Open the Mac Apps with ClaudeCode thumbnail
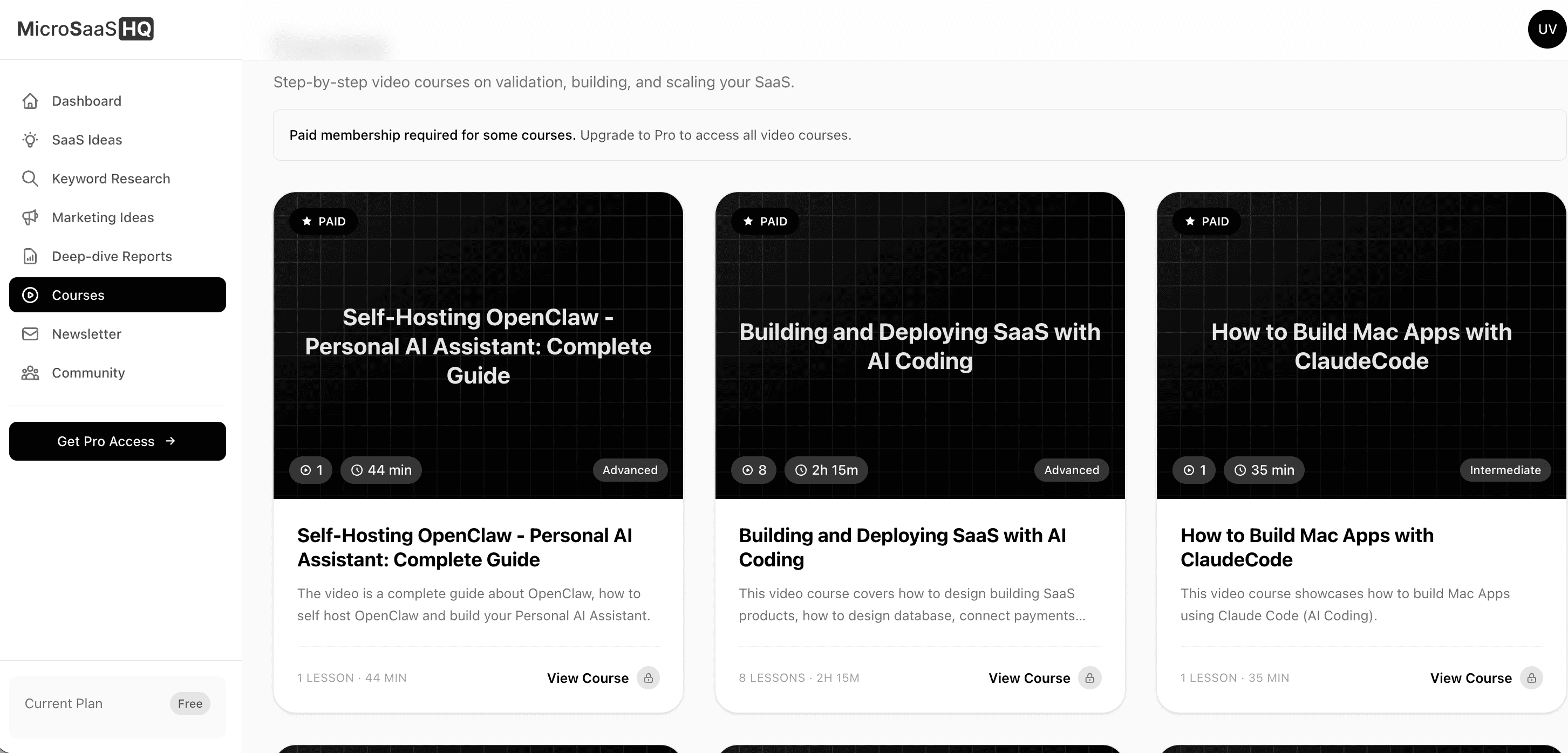This screenshot has width=1568, height=753. [x=1361, y=346]
